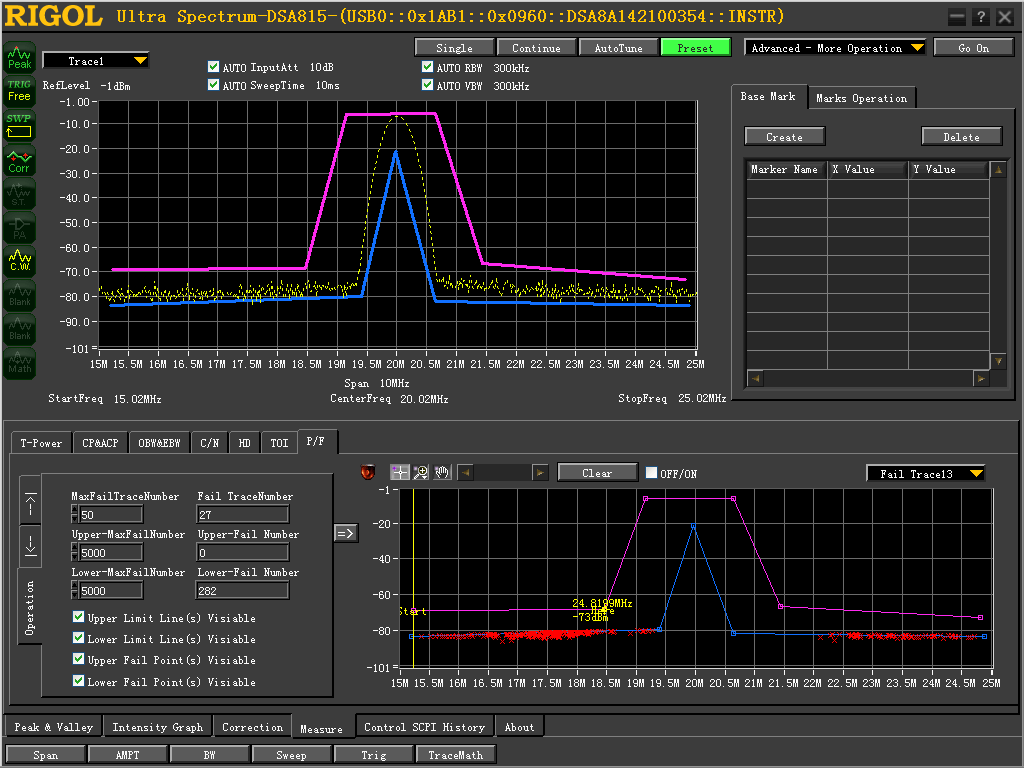Toggle AUTO RBW checkbox
This screenshot has width=1024, height=768.
(x=427, y=67)
